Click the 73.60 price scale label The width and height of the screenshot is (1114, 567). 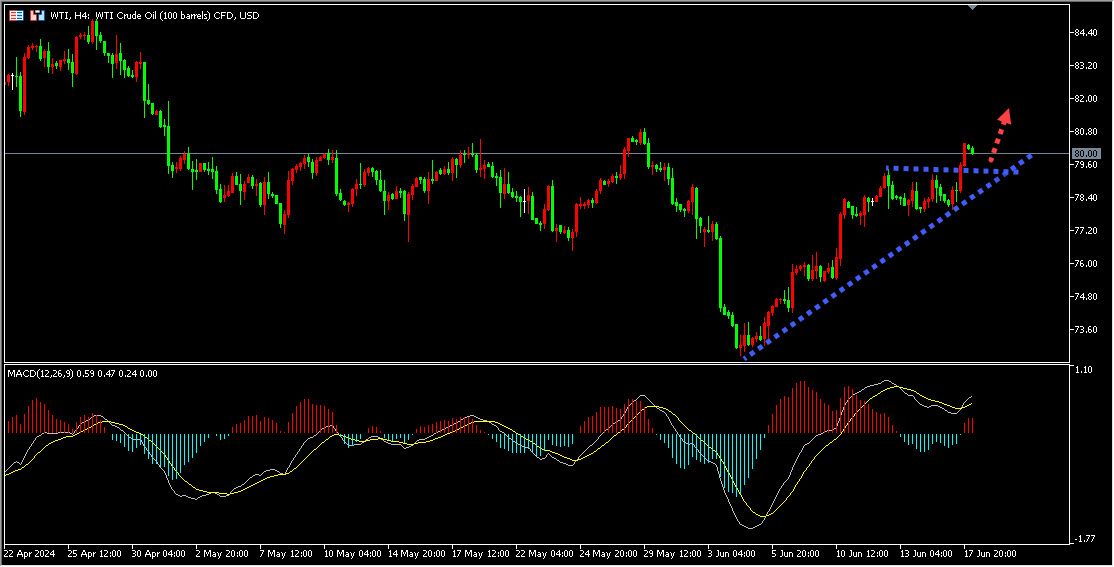(1086, 329)
